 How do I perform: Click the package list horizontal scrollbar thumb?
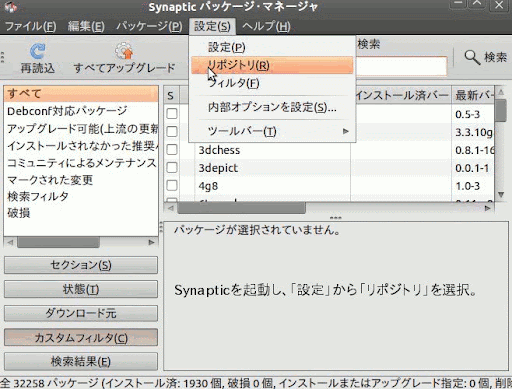pos(241,208)
